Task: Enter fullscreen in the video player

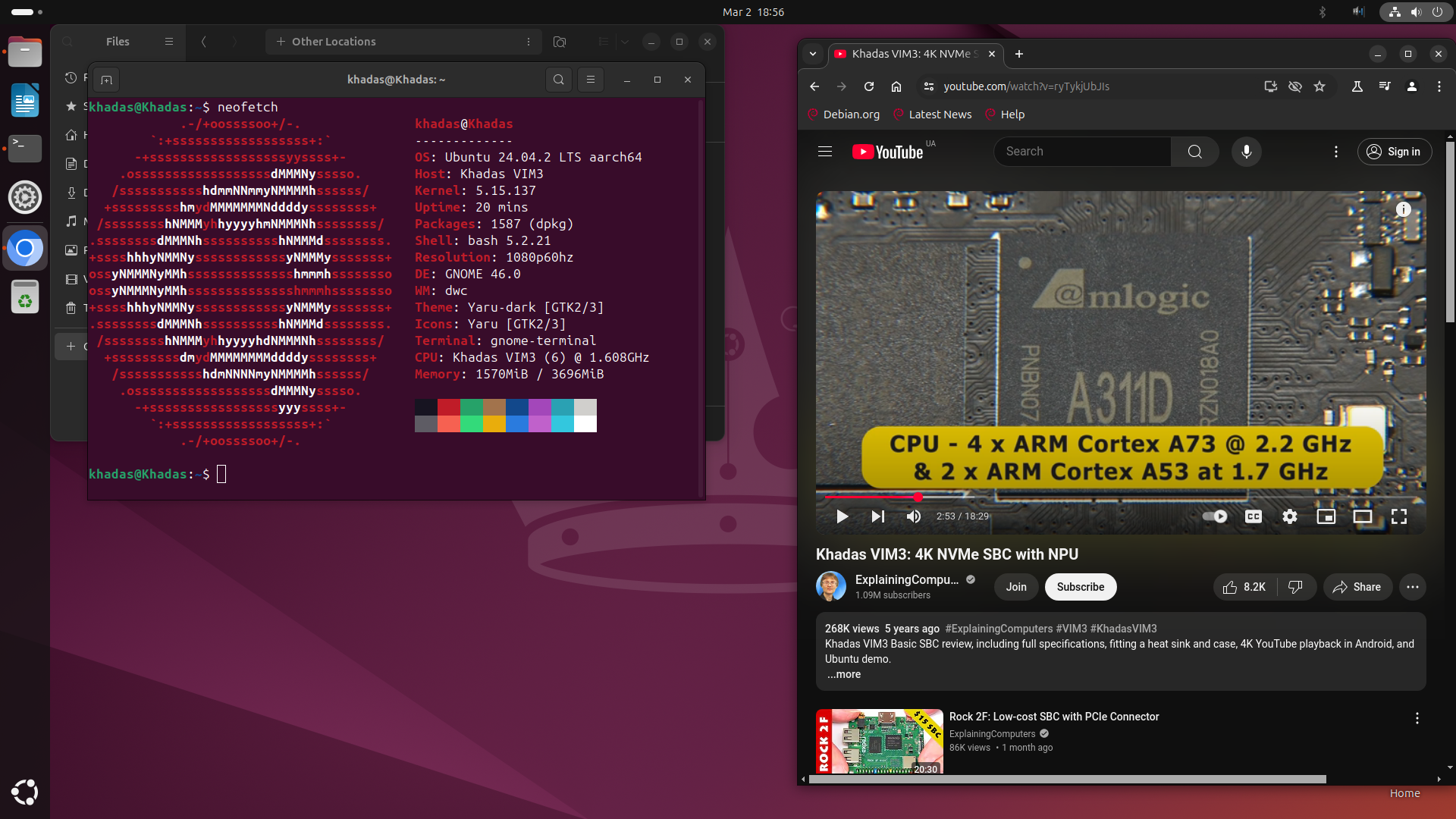Action: 1399,516
